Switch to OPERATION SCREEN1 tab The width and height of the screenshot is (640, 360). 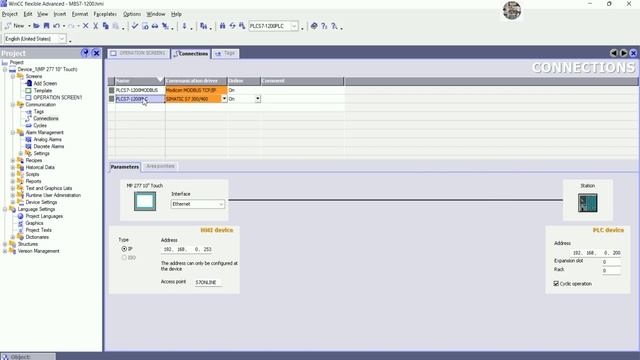coord(138,53)
